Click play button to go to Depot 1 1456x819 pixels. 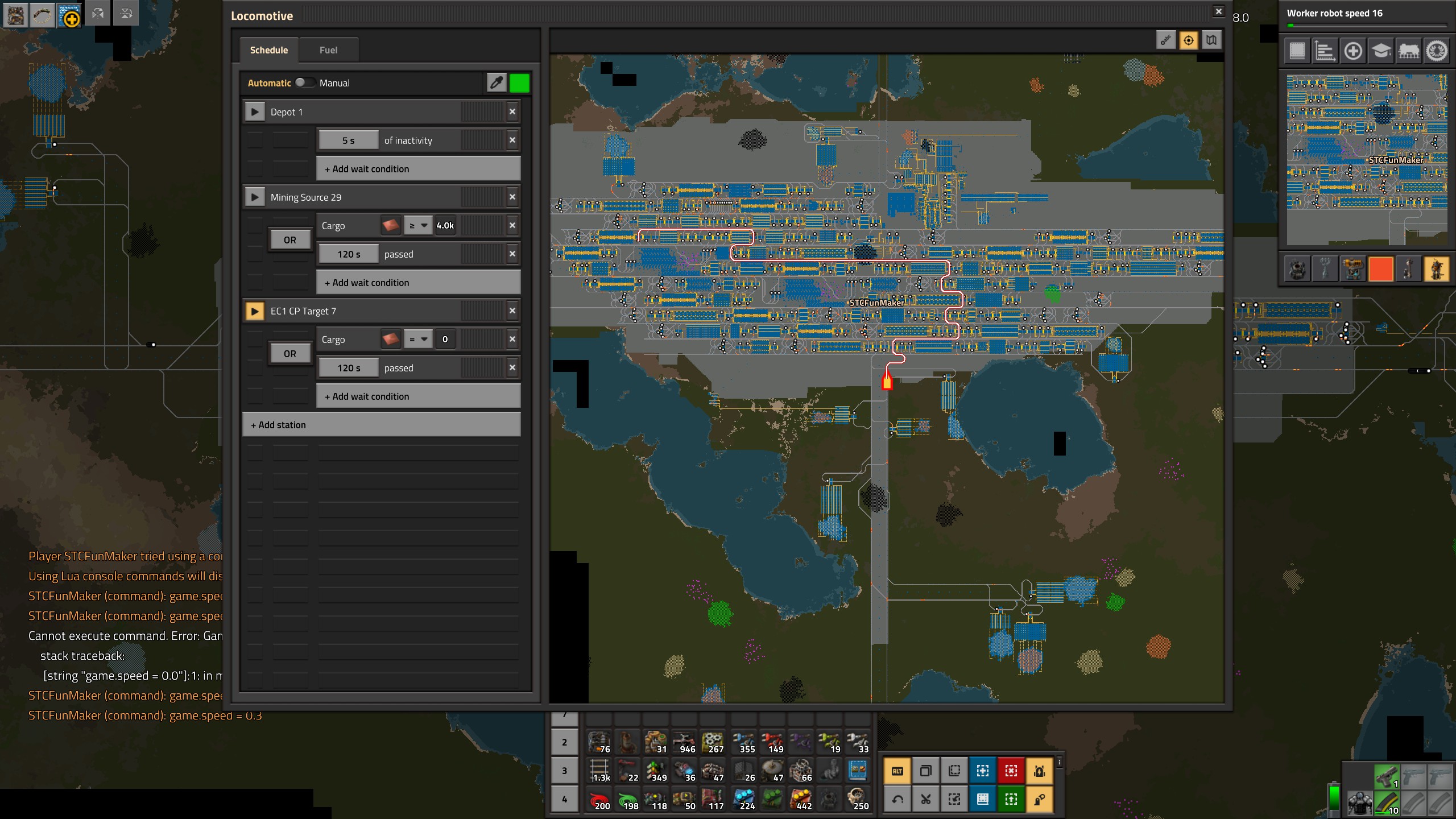click(255, 112)
